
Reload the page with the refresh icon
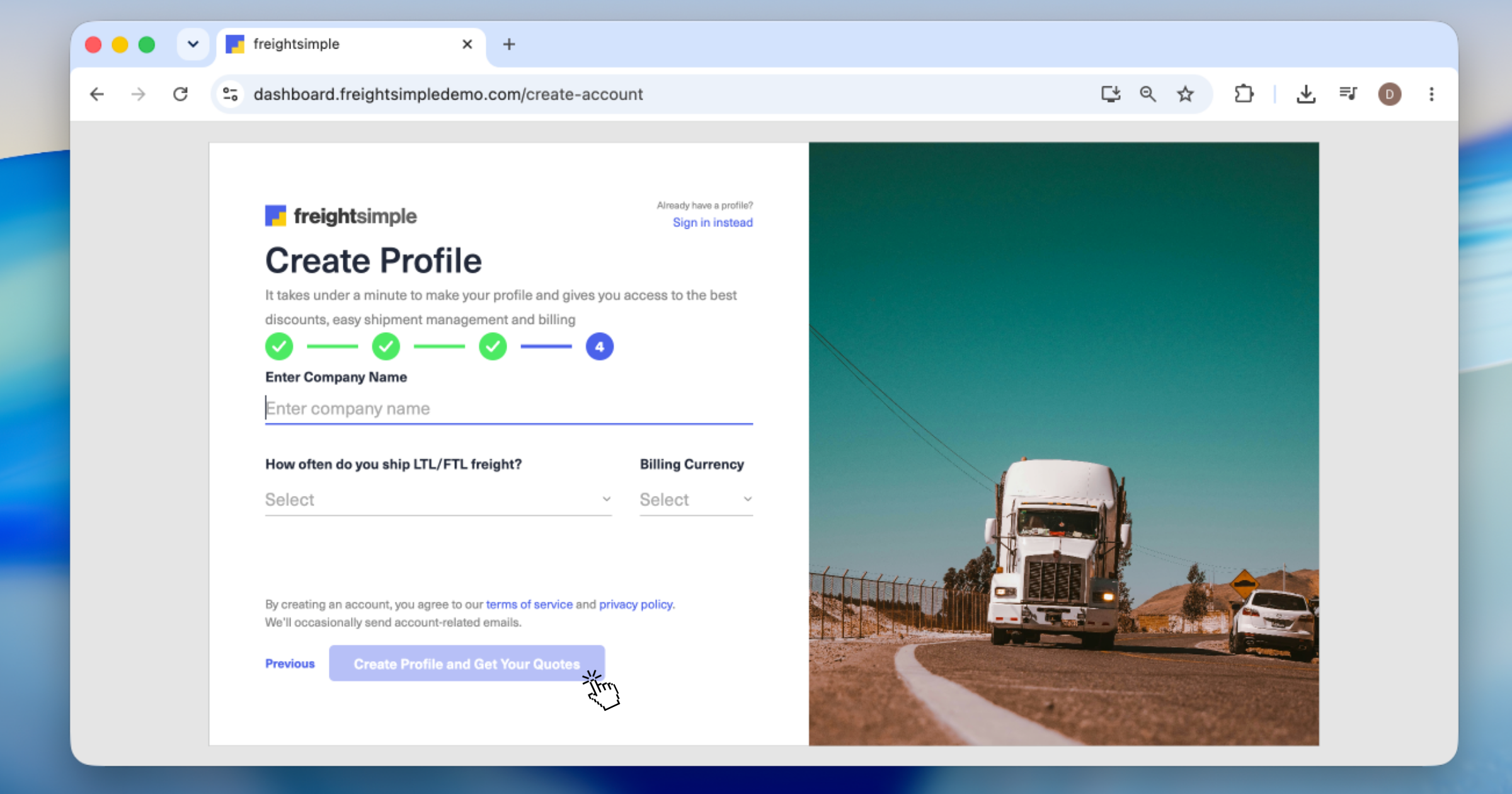(x=181, y=95)
